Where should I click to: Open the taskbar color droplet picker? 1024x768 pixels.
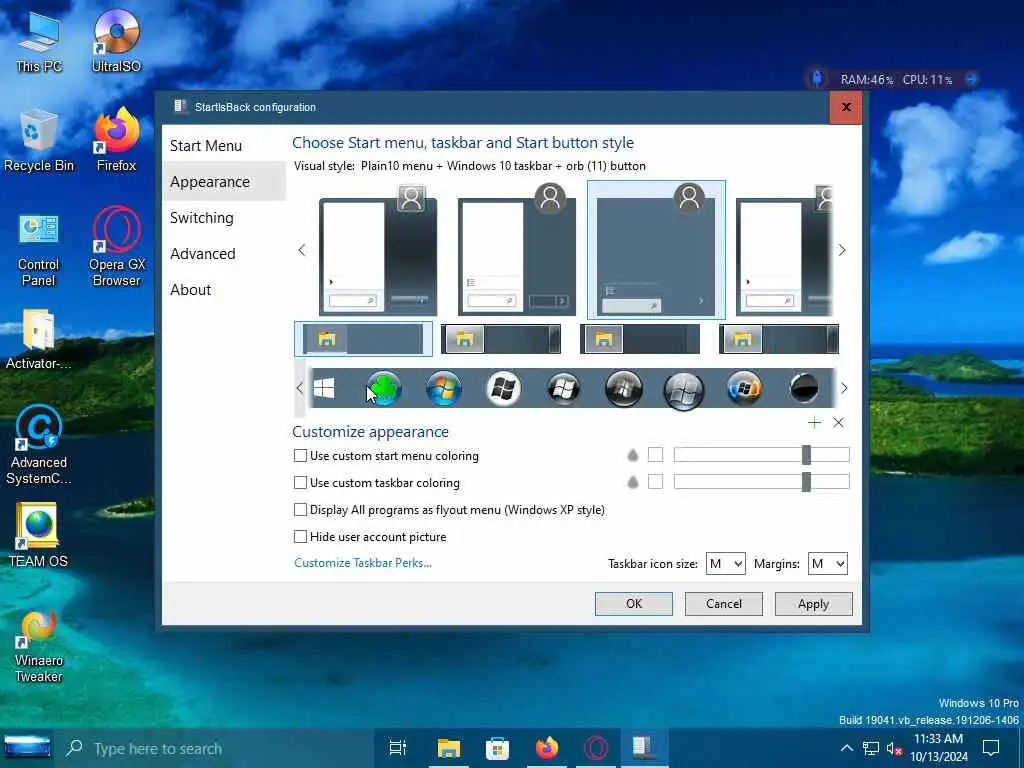[x=632, y=483]
